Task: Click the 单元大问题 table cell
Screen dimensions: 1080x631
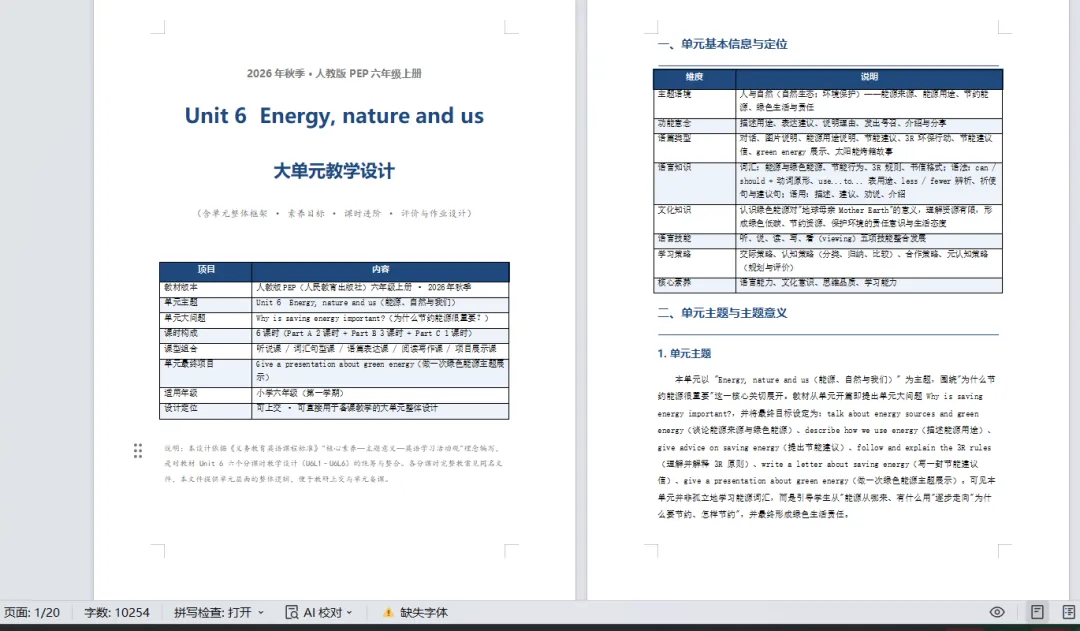Action: pyautogui.click(x=206, y=319)
